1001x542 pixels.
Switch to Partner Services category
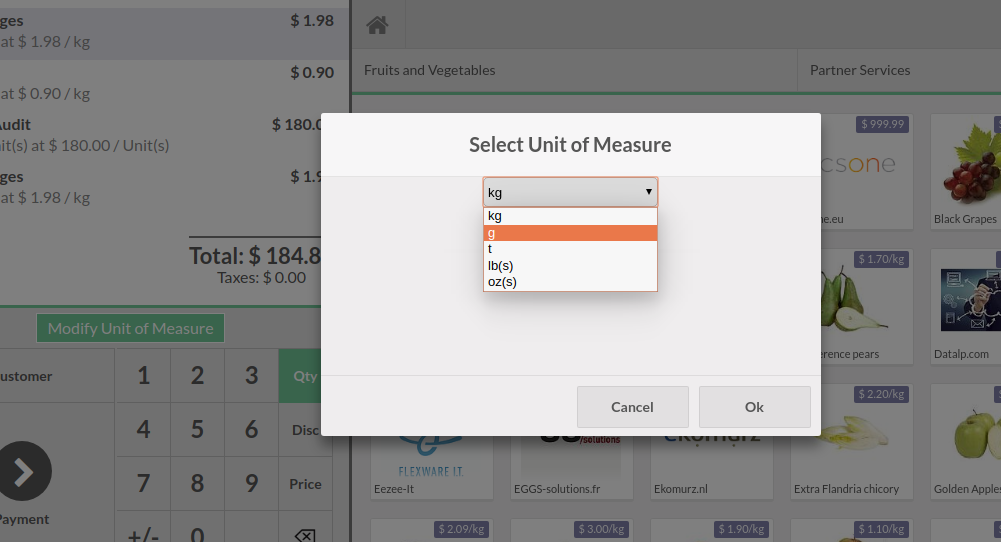click(860, 70)
